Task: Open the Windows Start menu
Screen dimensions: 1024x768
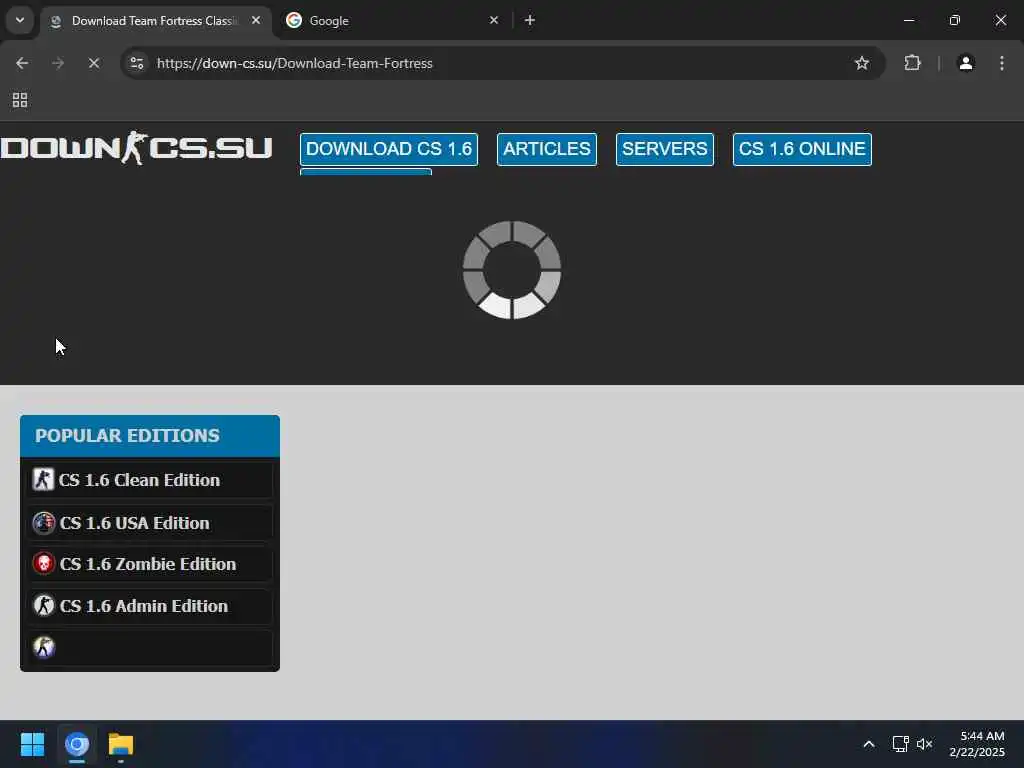Action: (x=32, y=744)
